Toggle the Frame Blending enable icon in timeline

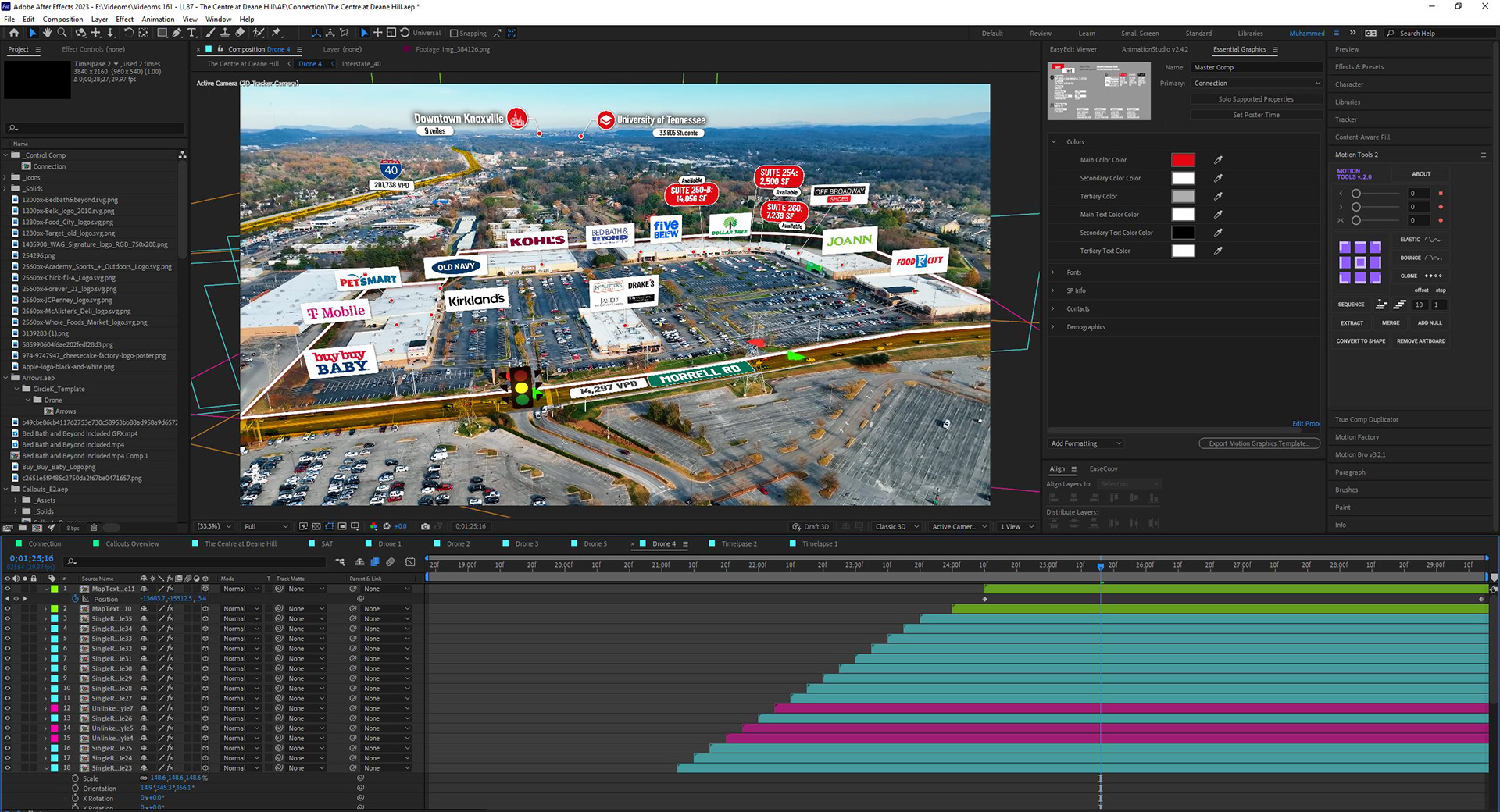(375, 561)
